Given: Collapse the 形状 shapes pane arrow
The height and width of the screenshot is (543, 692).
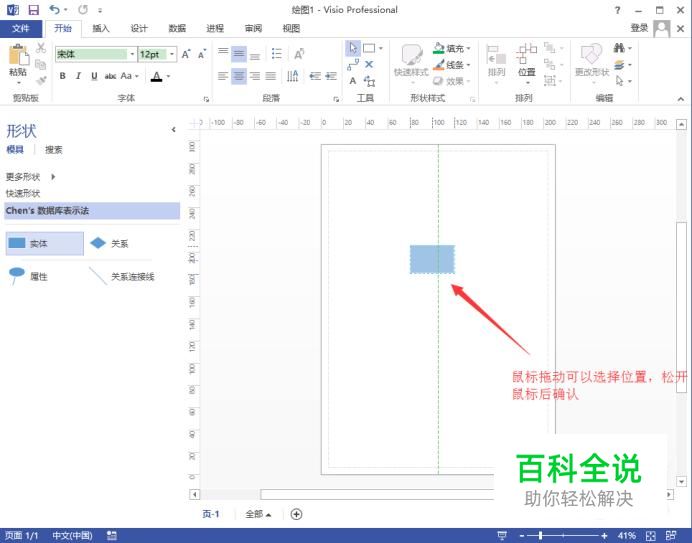Looking at the screenshot, I should point(173,129).
